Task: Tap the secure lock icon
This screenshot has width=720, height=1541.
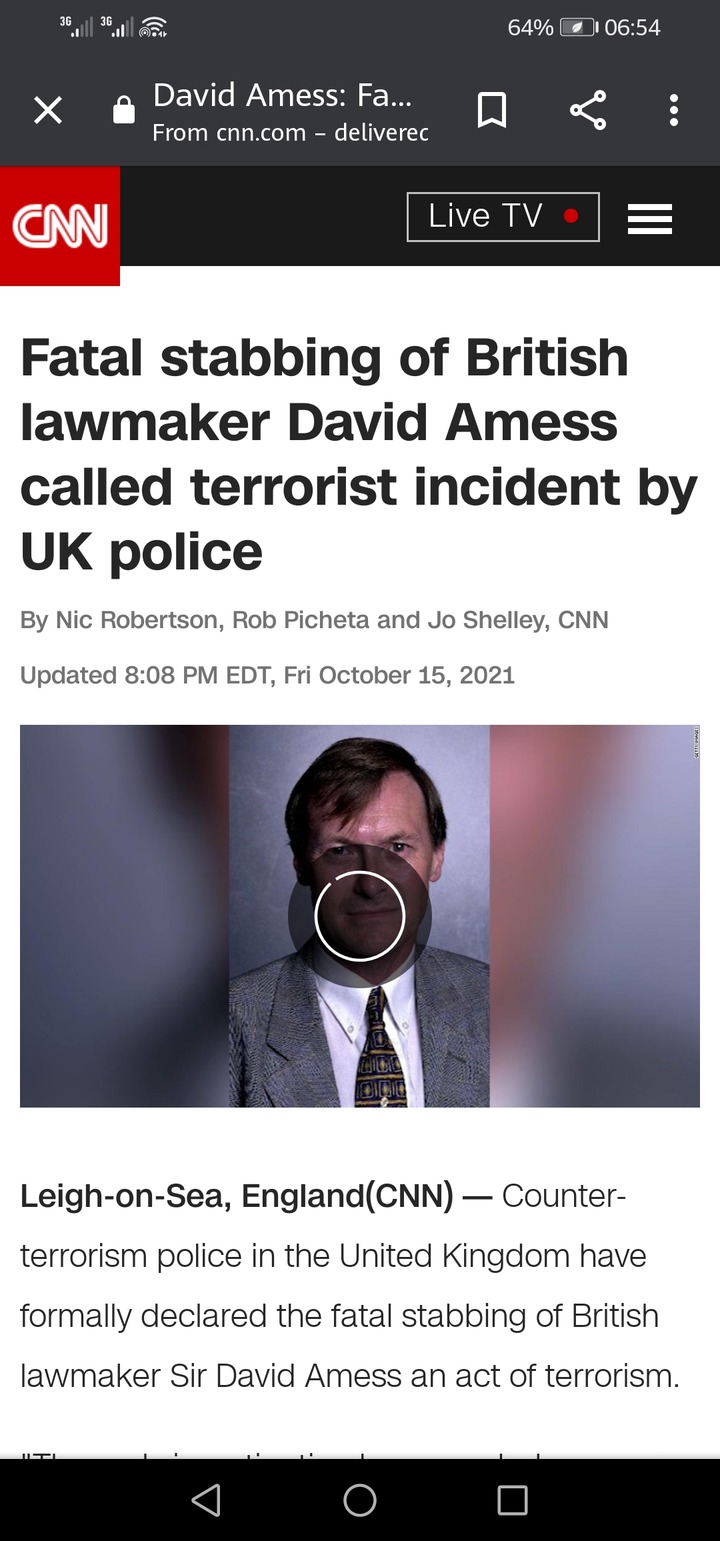Action: click(124, 110)
